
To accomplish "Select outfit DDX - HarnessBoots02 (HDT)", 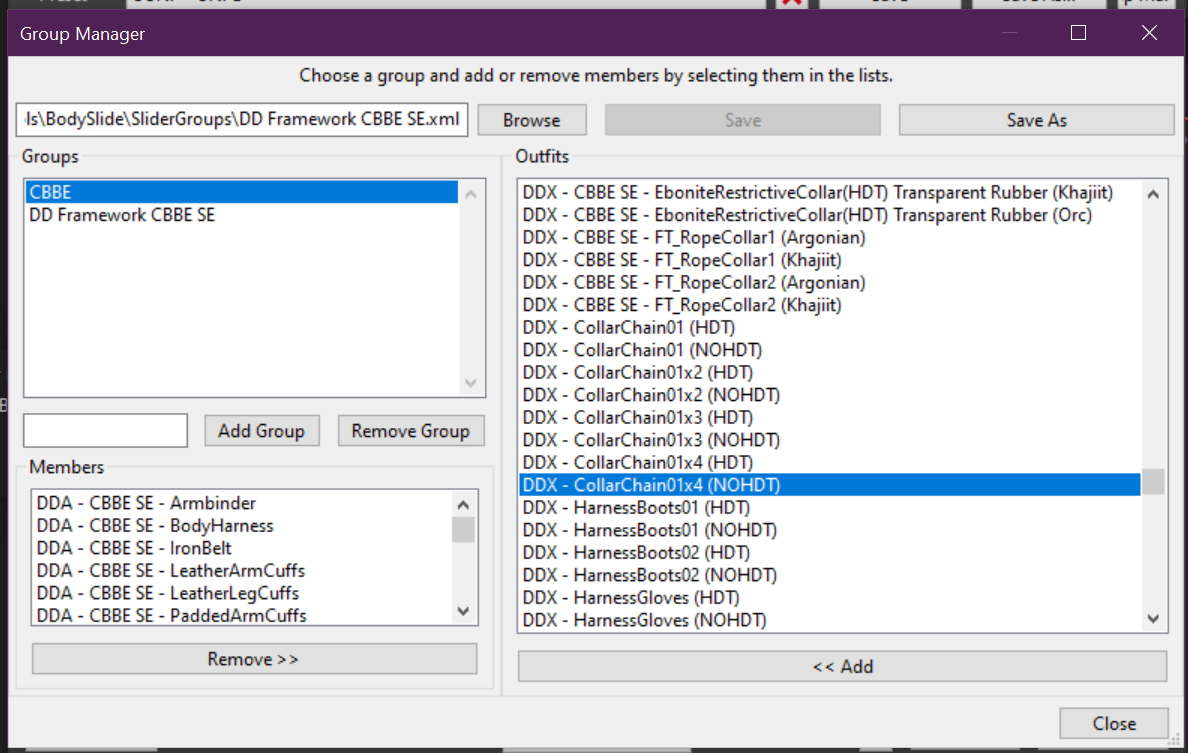I will click(x=830, y=552).
